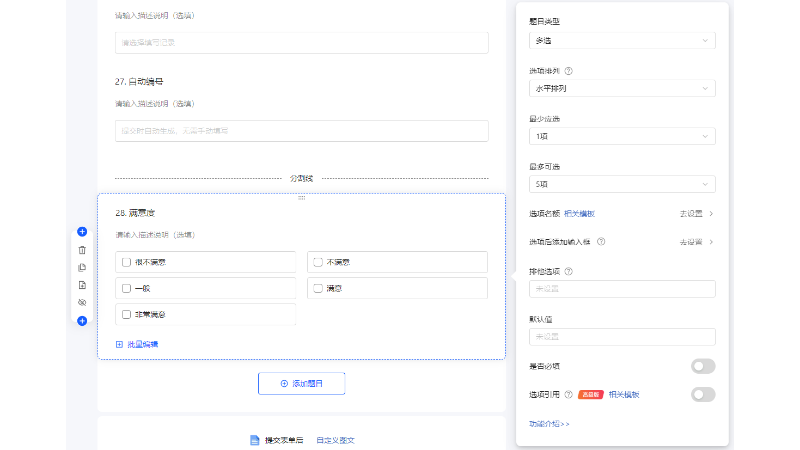Image resolution: width=800 pixels, height=450 pixels.
Task: Add a question below via bottom blue plus
Action: click(x=82, y=321)
